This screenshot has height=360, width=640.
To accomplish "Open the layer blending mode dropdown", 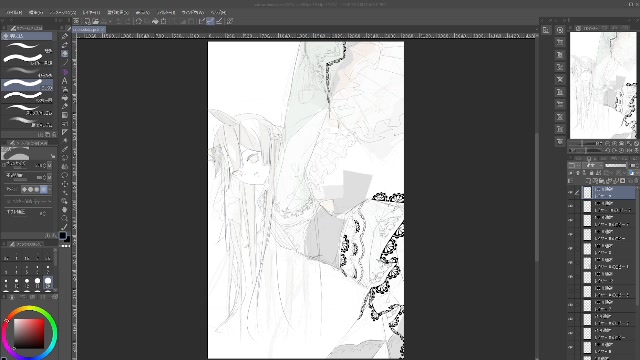I will pos(590,165).
